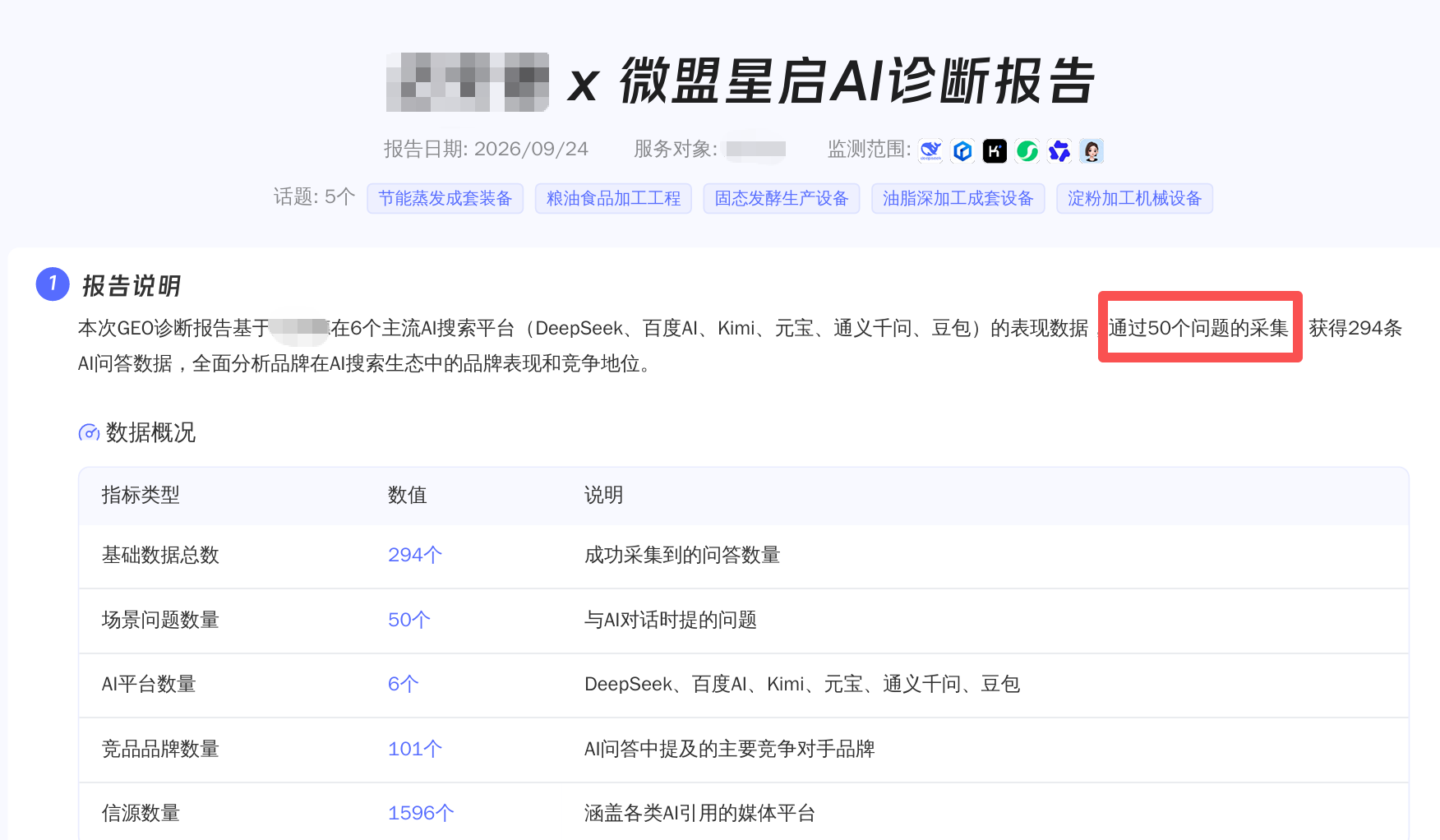Image resolution: width=1440 pixels, height=840 pixels.
Task: Click the 服务对象 label
Action: (x=676, y=149)
